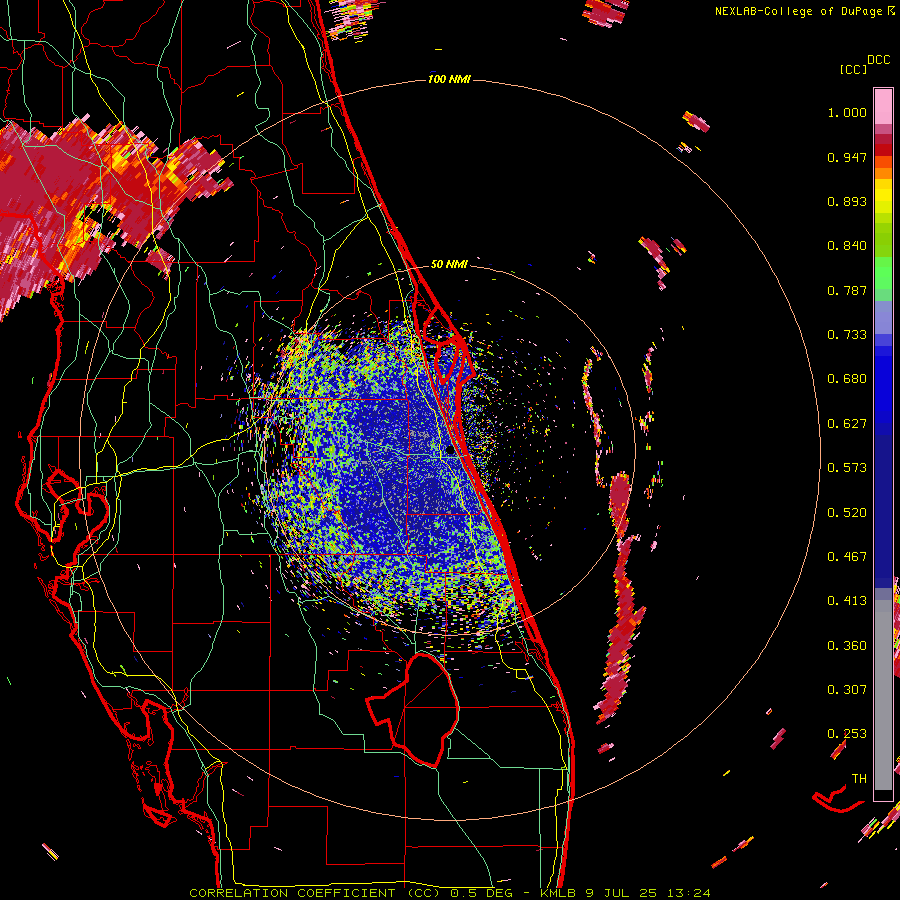
Task: Pick the light pink band of color scale
Action: (883, 107)
